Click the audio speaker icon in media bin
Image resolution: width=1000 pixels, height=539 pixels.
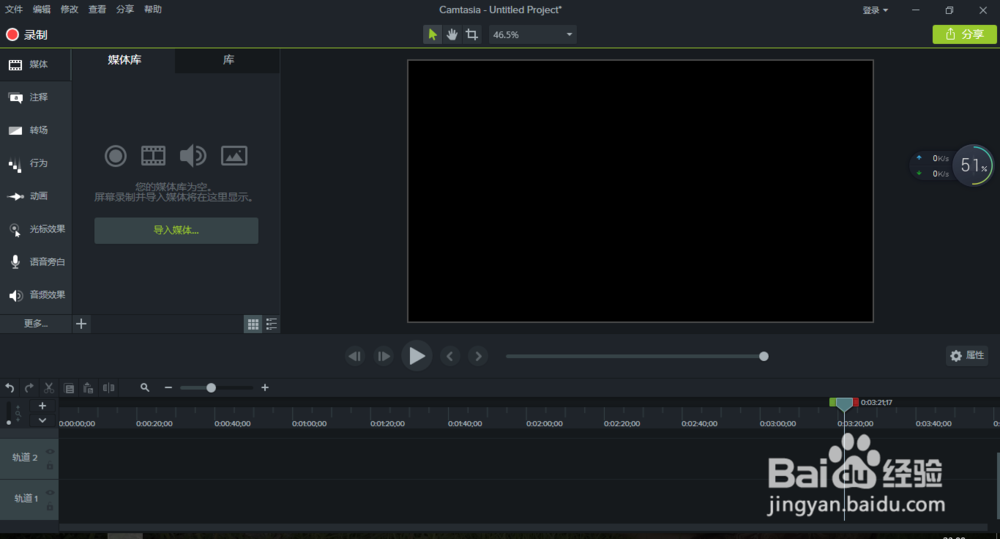pos(193,156)
